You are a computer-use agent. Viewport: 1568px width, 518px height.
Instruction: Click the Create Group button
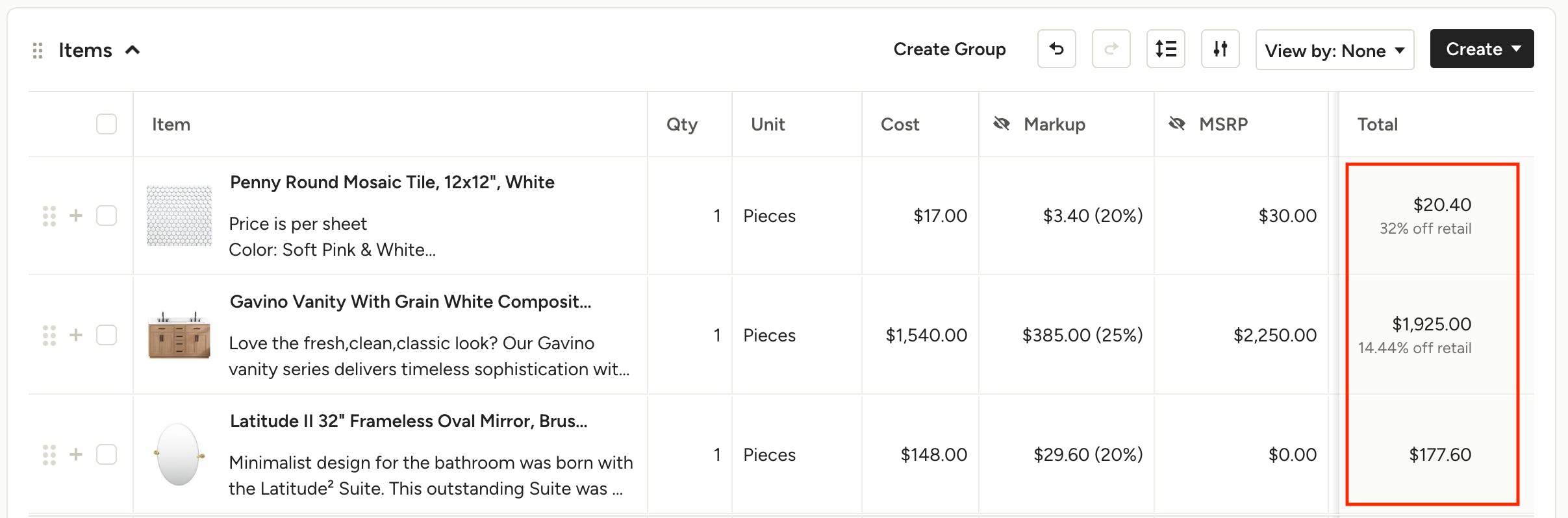click(x=950, y=49)
